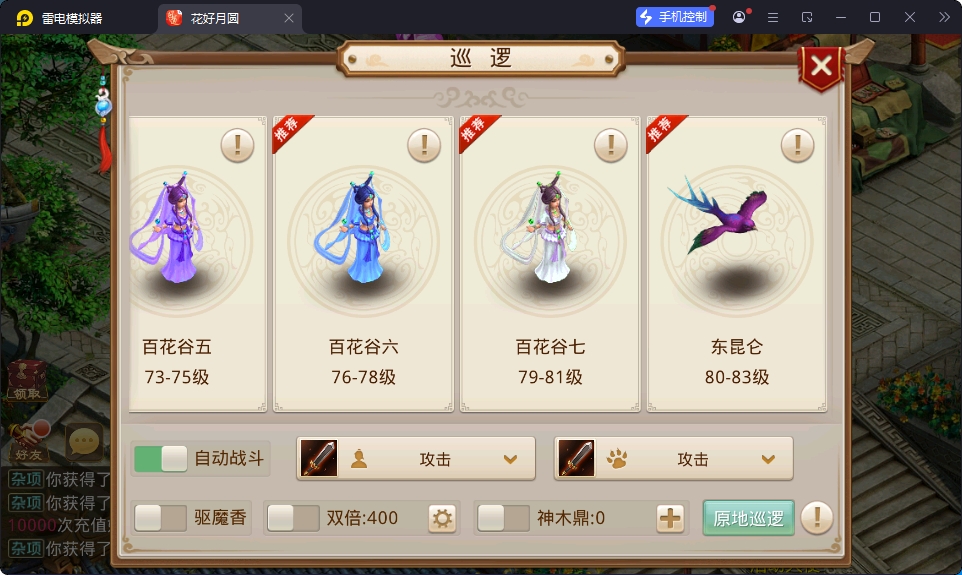Open the emulator hamburger menu

(773, 18)
